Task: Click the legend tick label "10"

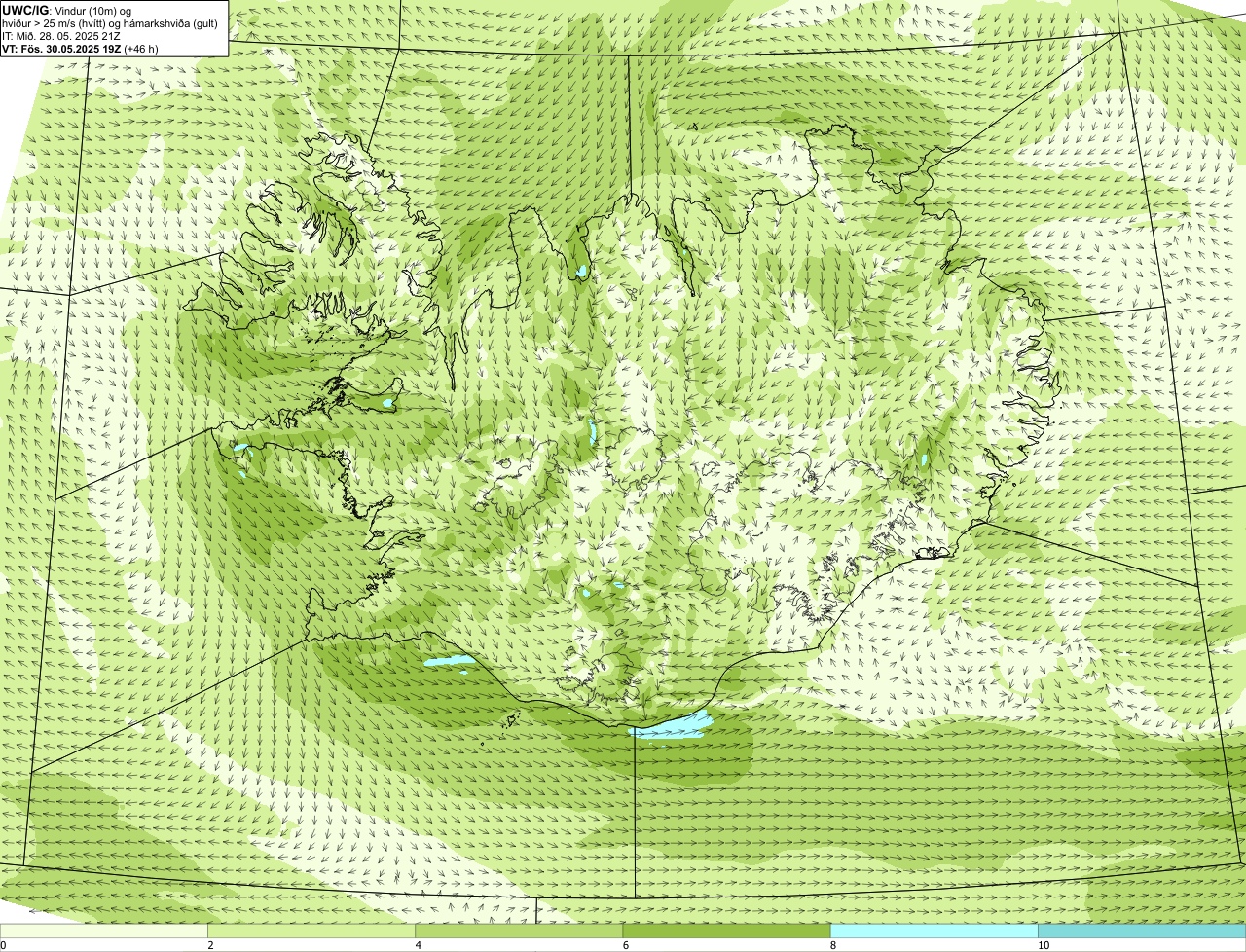Action: point(1043,945)
